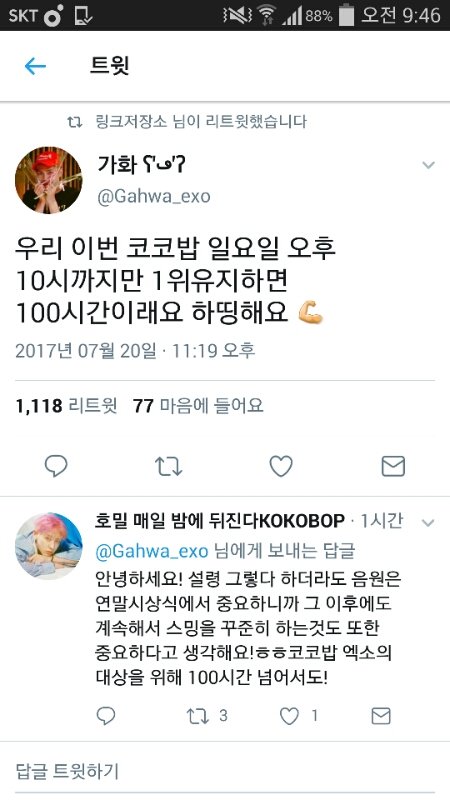Tap the battery icon in status bar
The width and height of the screenshot is (450, 800).
point(347,15)
